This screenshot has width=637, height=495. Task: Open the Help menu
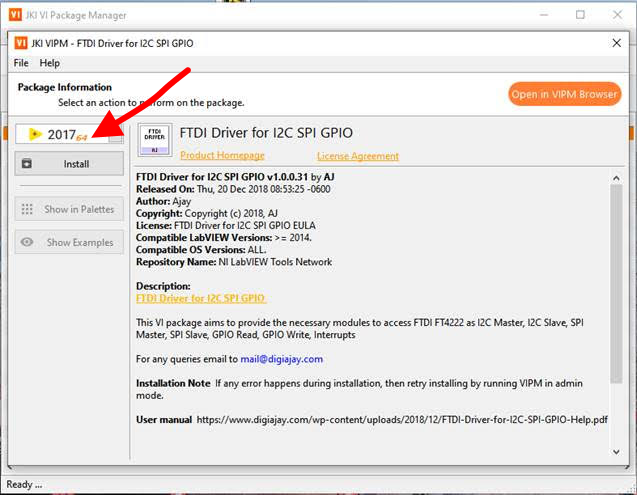pos(50,63)
